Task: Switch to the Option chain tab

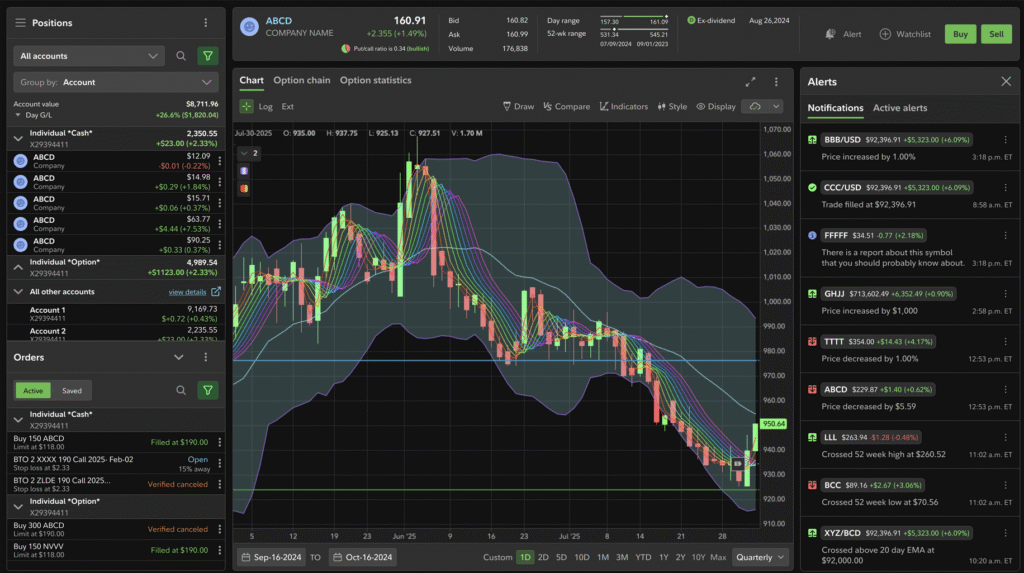Action: [301, 80]
